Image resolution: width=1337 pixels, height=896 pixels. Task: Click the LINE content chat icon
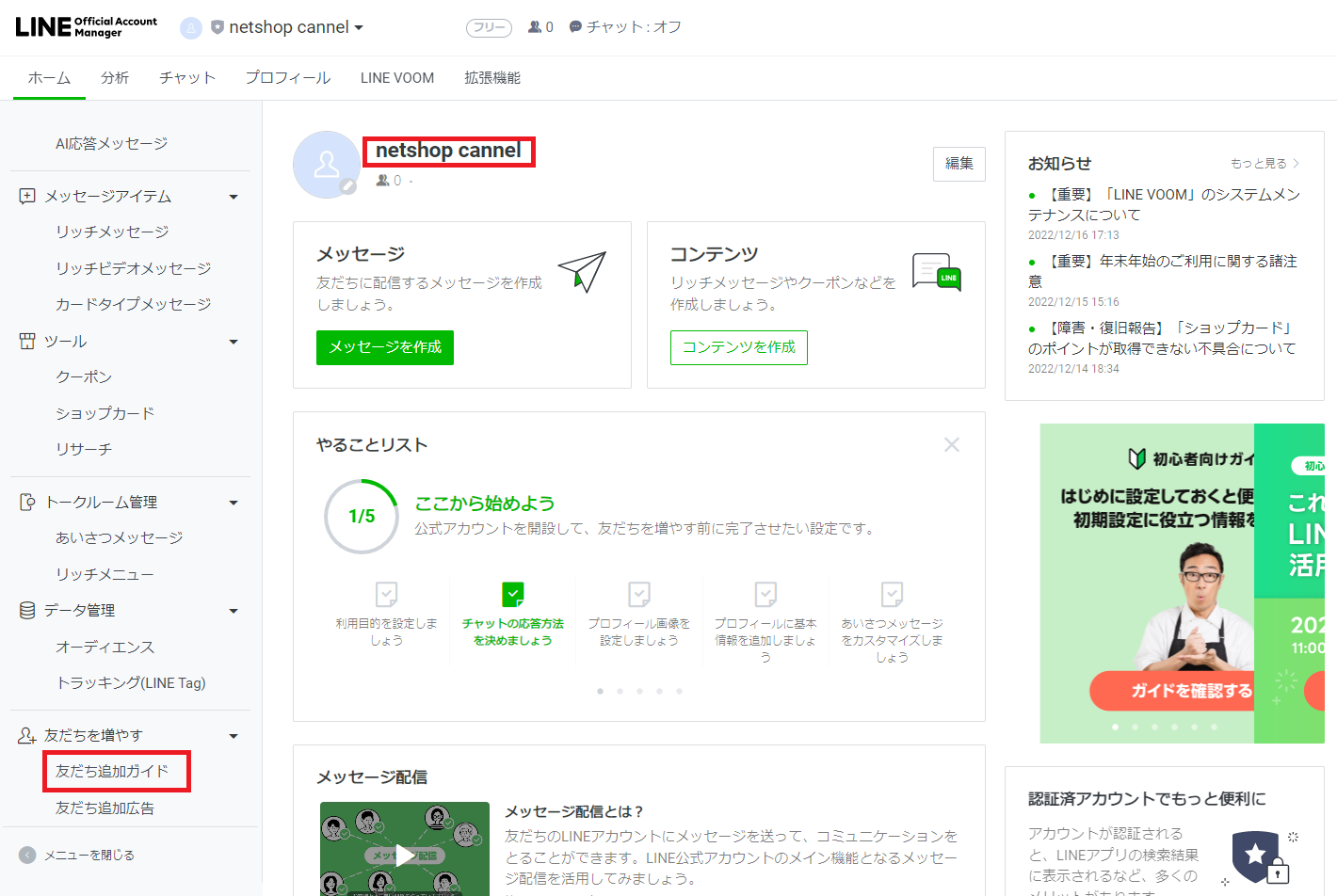[937, 272]
